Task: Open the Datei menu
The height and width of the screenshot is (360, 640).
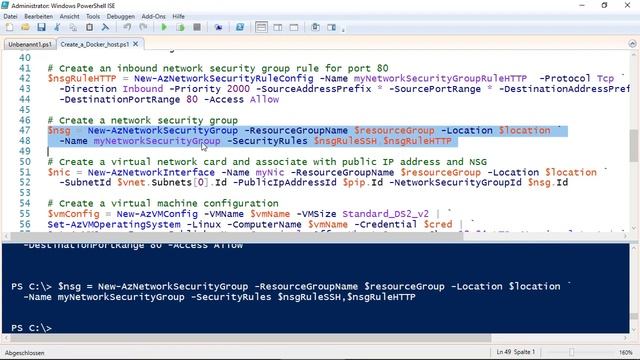Action: pos(10,16)
